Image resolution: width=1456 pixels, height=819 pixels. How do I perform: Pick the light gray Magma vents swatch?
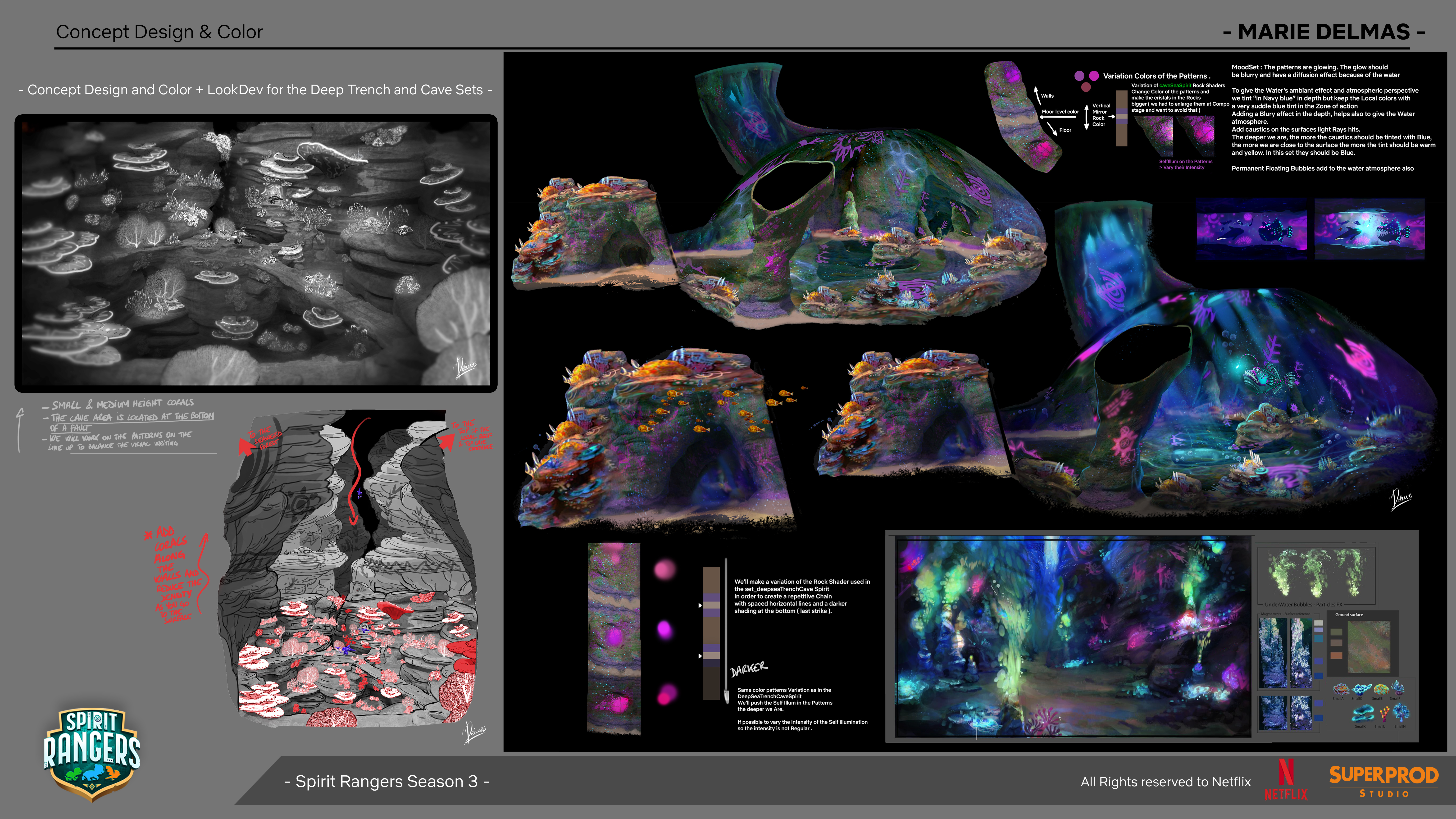click(x=1319, y=623)
